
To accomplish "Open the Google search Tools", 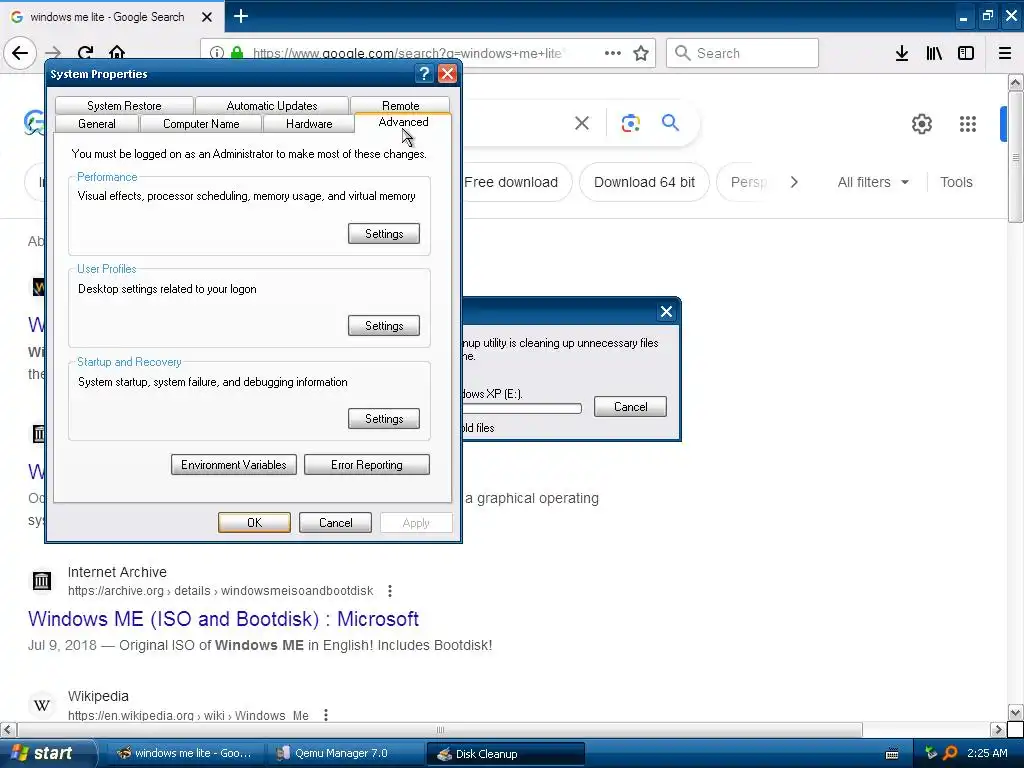I will pos(956,182).
